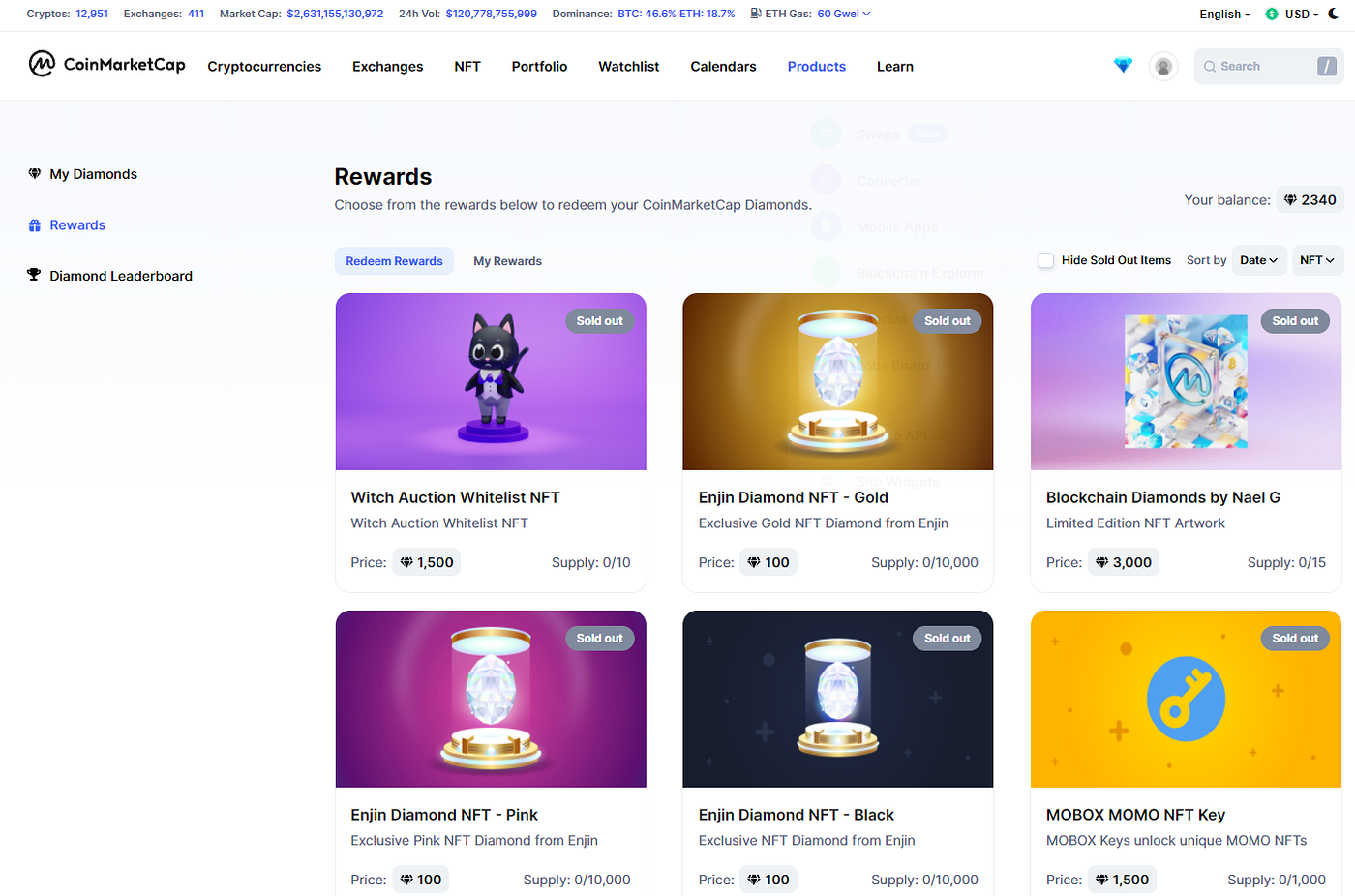
Task: Expand the Sort by Date dropdown
Action: coord(1259,260)
